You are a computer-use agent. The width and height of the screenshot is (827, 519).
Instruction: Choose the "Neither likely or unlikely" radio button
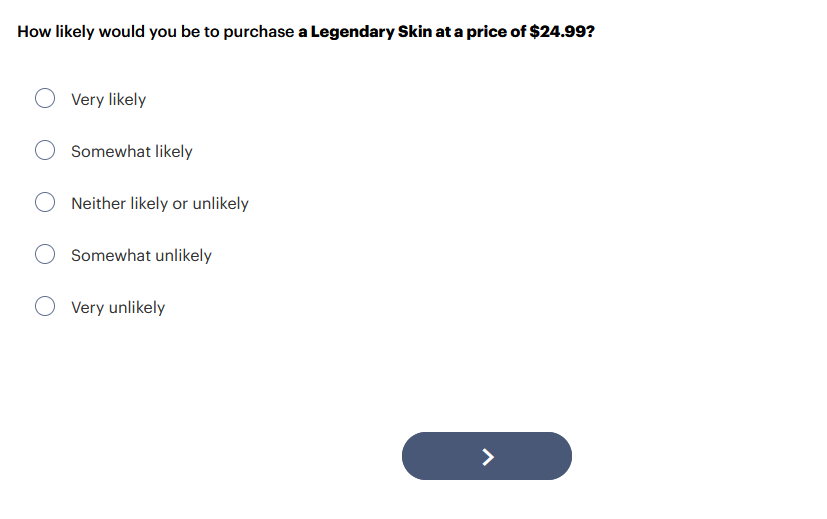click(x=45, y=203)
